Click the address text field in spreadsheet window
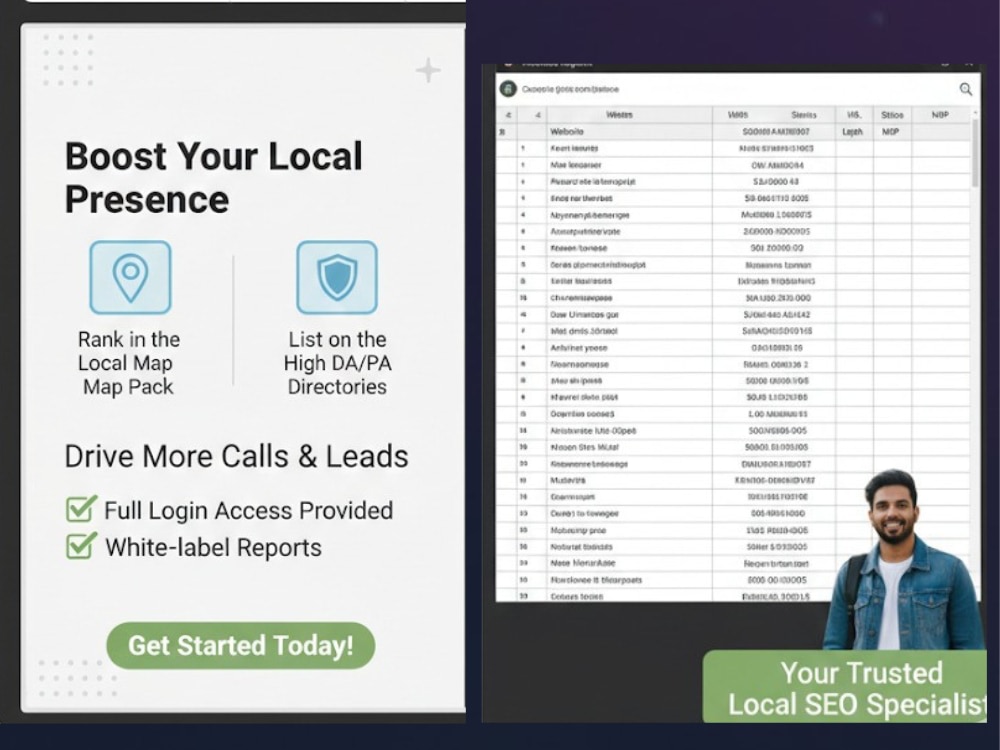1000x750 pixels. coord(733,89)
